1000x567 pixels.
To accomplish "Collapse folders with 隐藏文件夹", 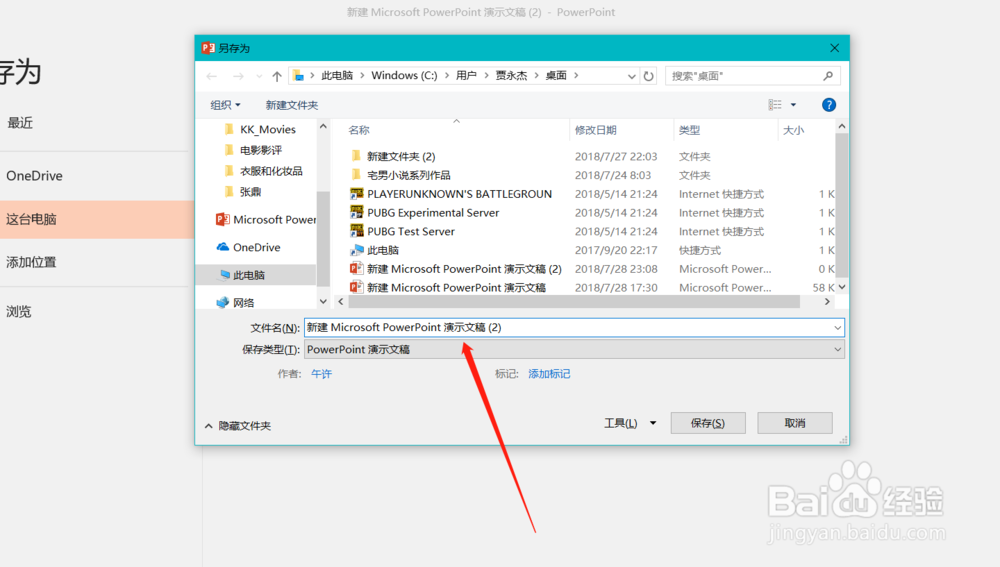I will (238, 425).
